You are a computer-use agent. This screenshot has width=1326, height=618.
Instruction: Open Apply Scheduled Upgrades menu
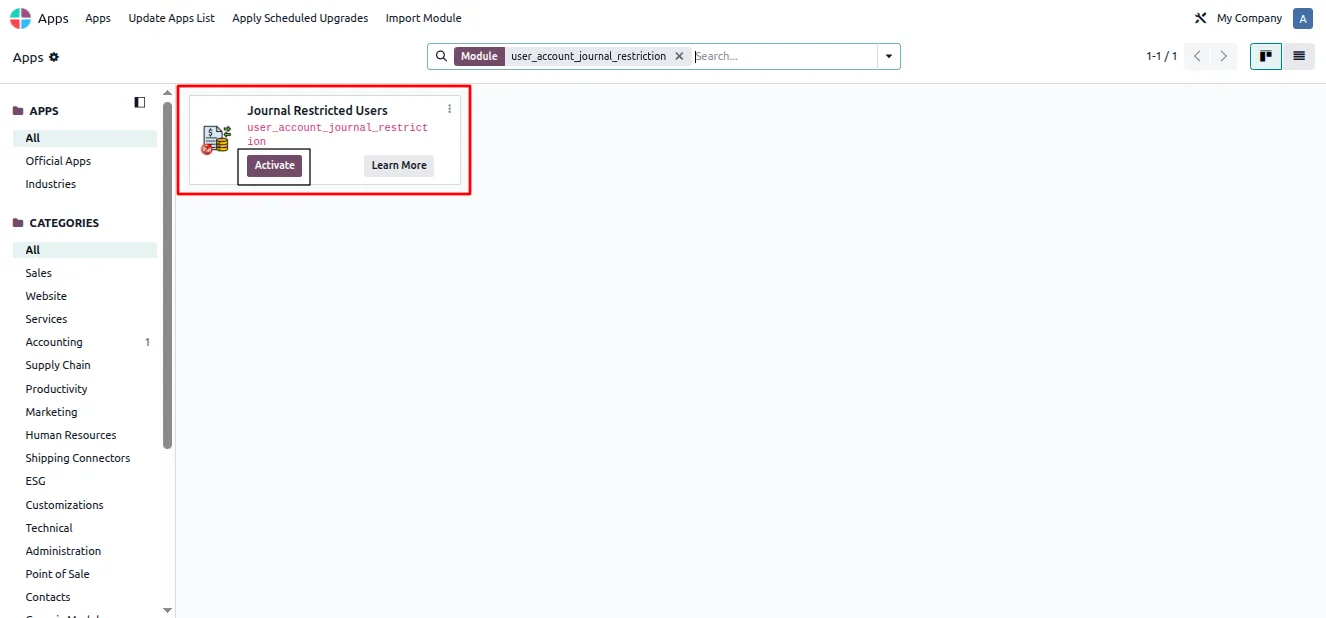300,18
